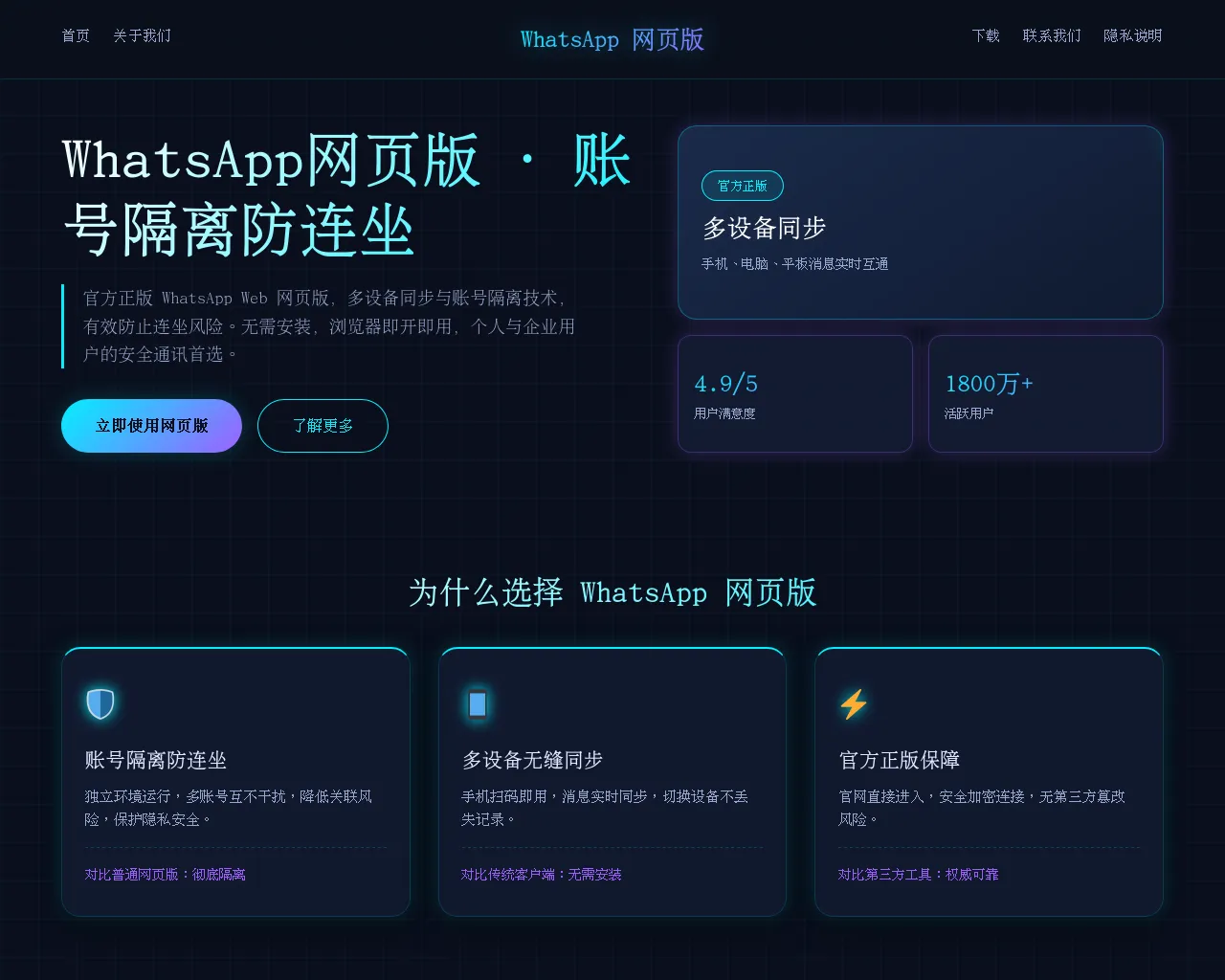
Task: Click the shield icon on 账号隔离防连坐 card
Action: (100, 703)
